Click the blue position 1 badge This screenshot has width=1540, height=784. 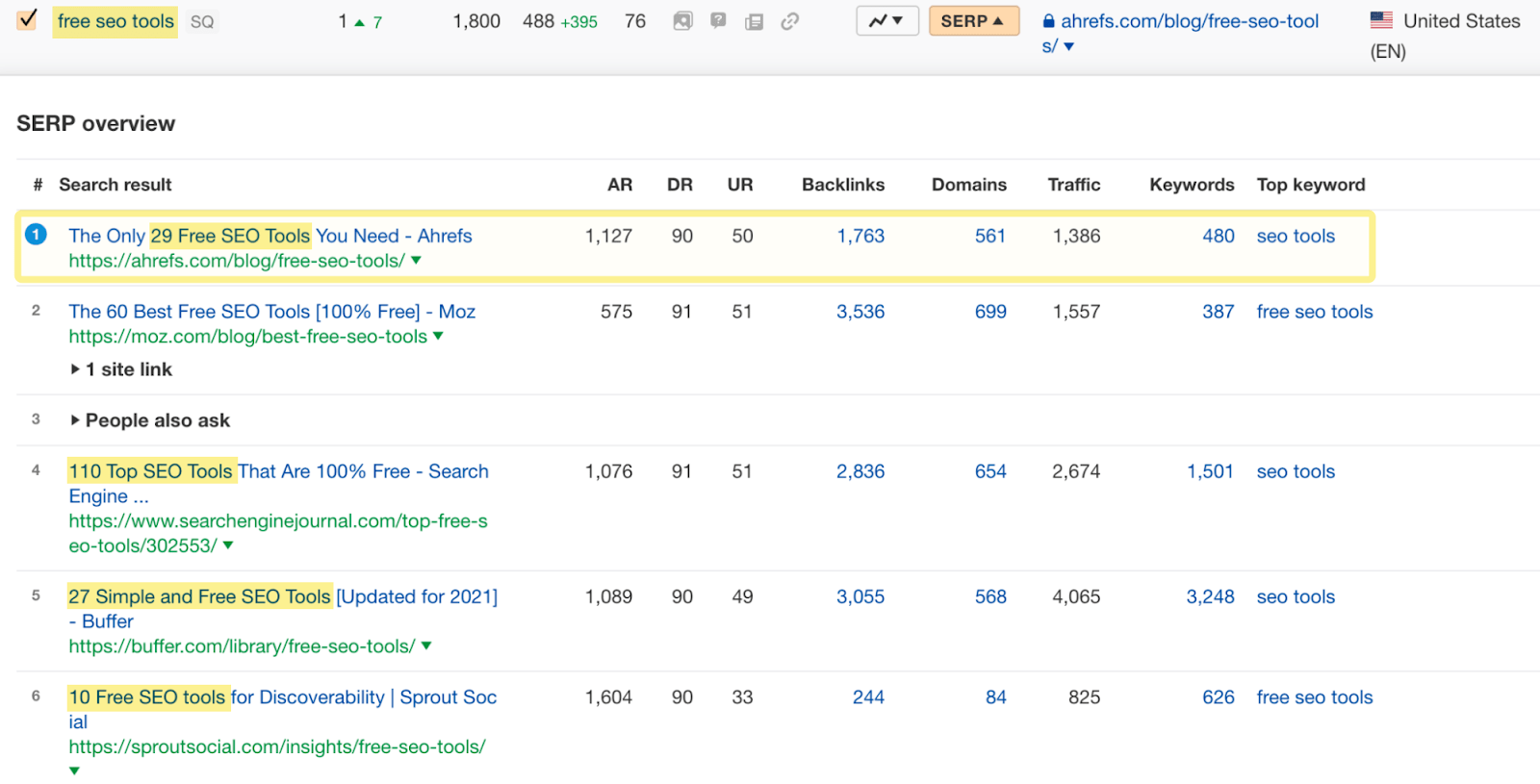tap(36, 235)
